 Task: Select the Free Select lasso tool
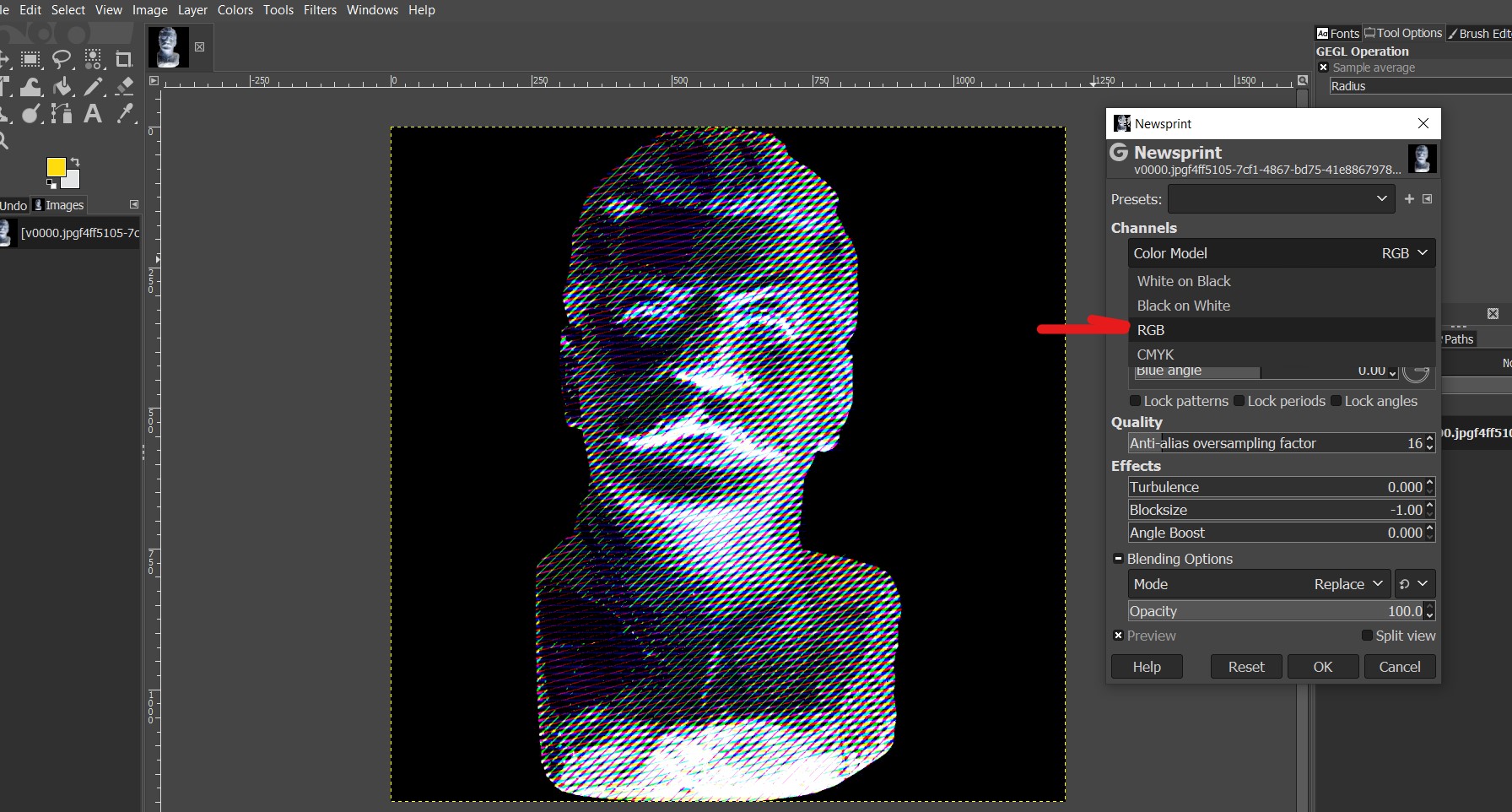[62, 60]
